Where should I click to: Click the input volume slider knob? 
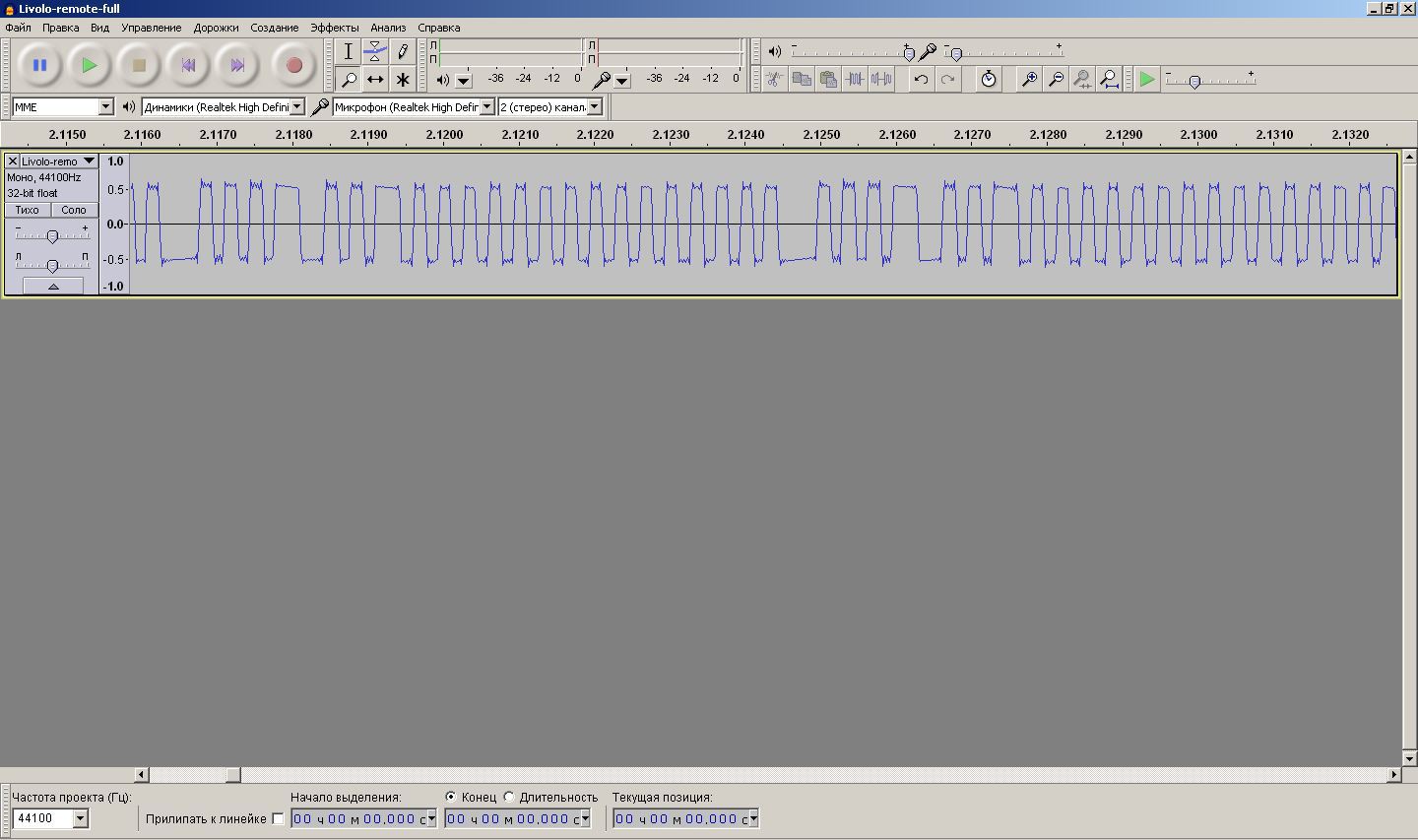[955, 53]
